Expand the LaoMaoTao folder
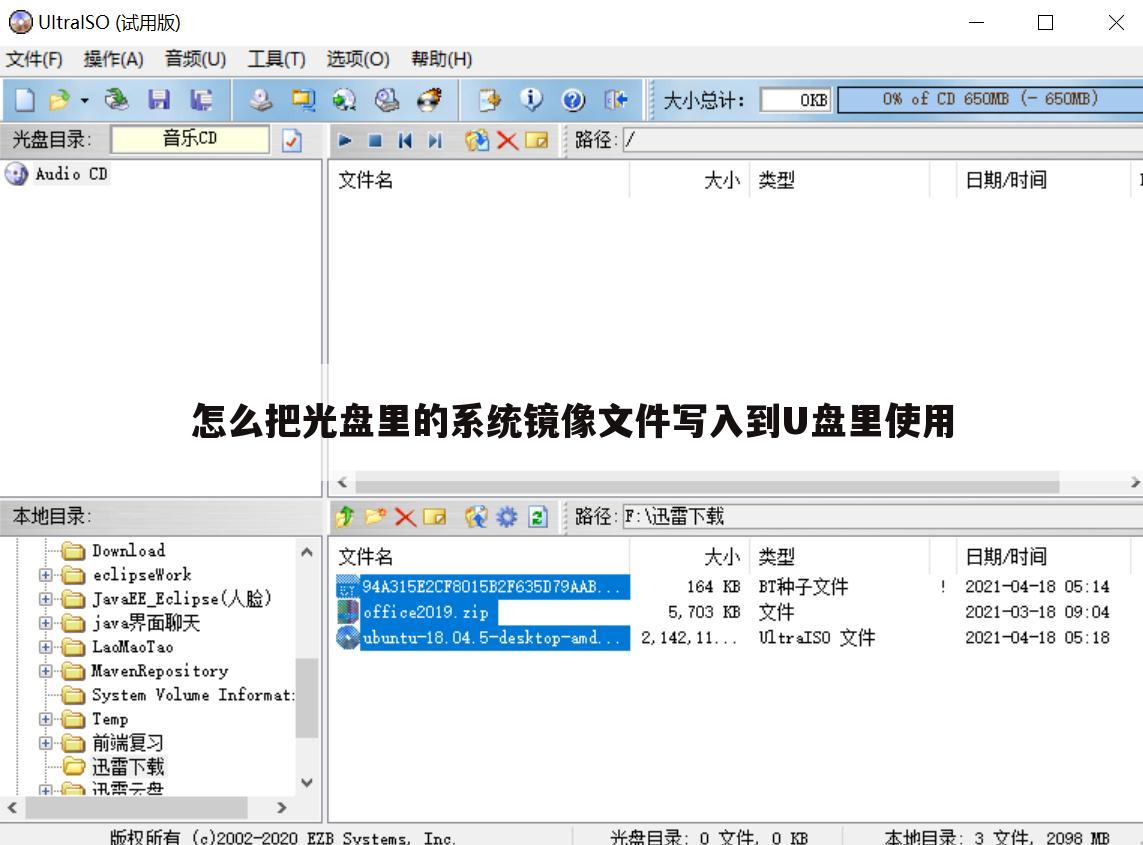The image size is (1143, 845). tap(46, 647)
